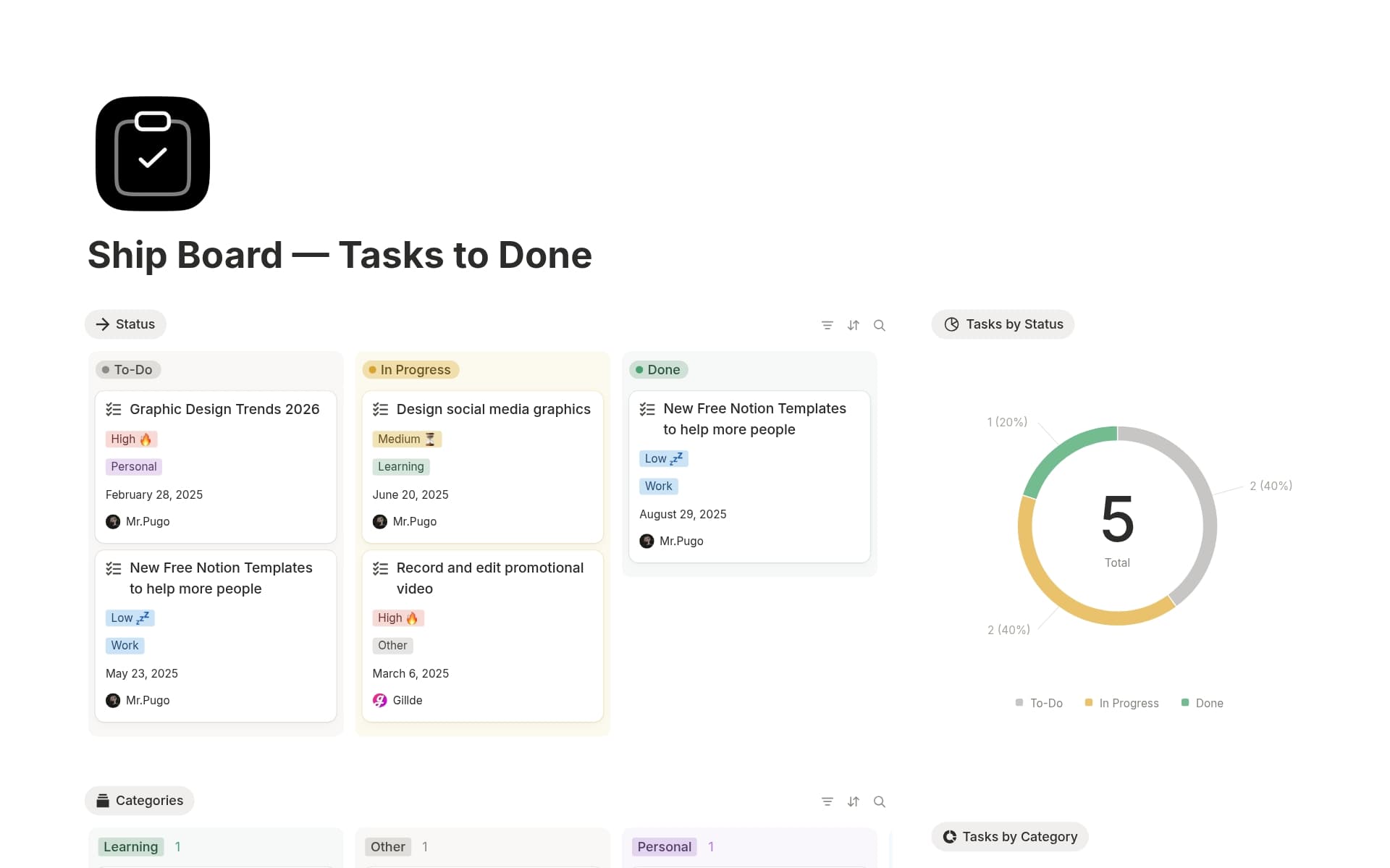Click the clock icon on Tasks by Status
The image size is (1390, 868).
(x=951, y=324)
